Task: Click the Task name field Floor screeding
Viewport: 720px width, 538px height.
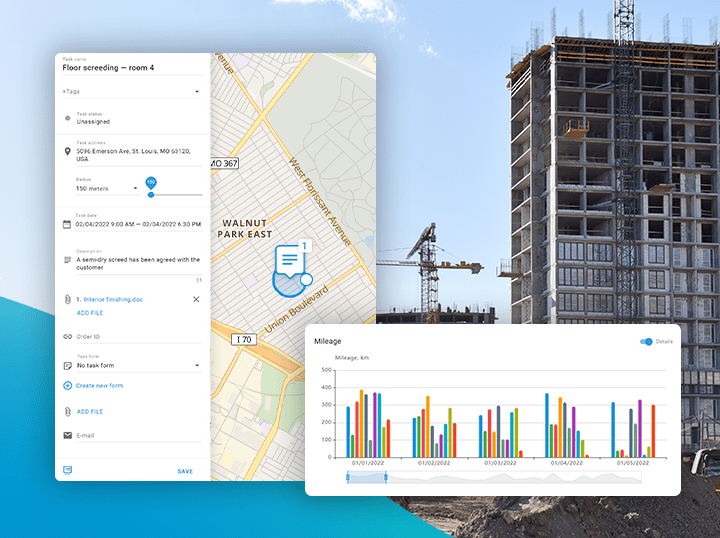Action: click(x=132, y=68)
